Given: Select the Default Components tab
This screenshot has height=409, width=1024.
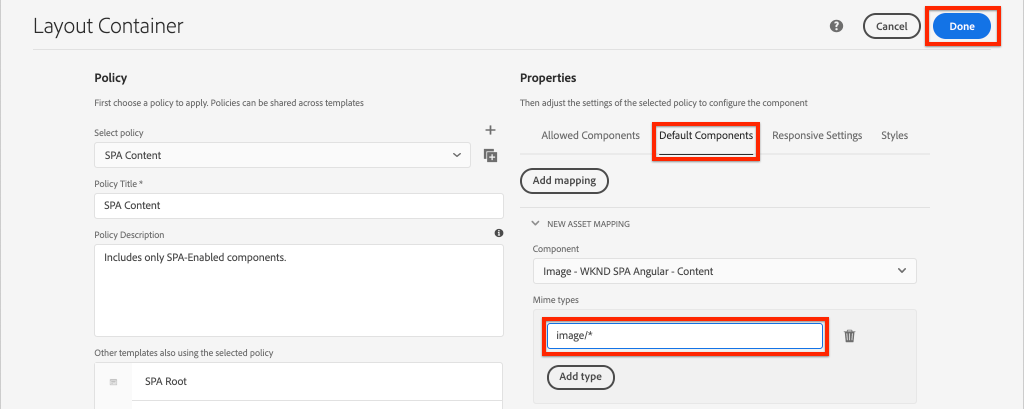Looking at the screenshot, I should (x=706, y=135).
